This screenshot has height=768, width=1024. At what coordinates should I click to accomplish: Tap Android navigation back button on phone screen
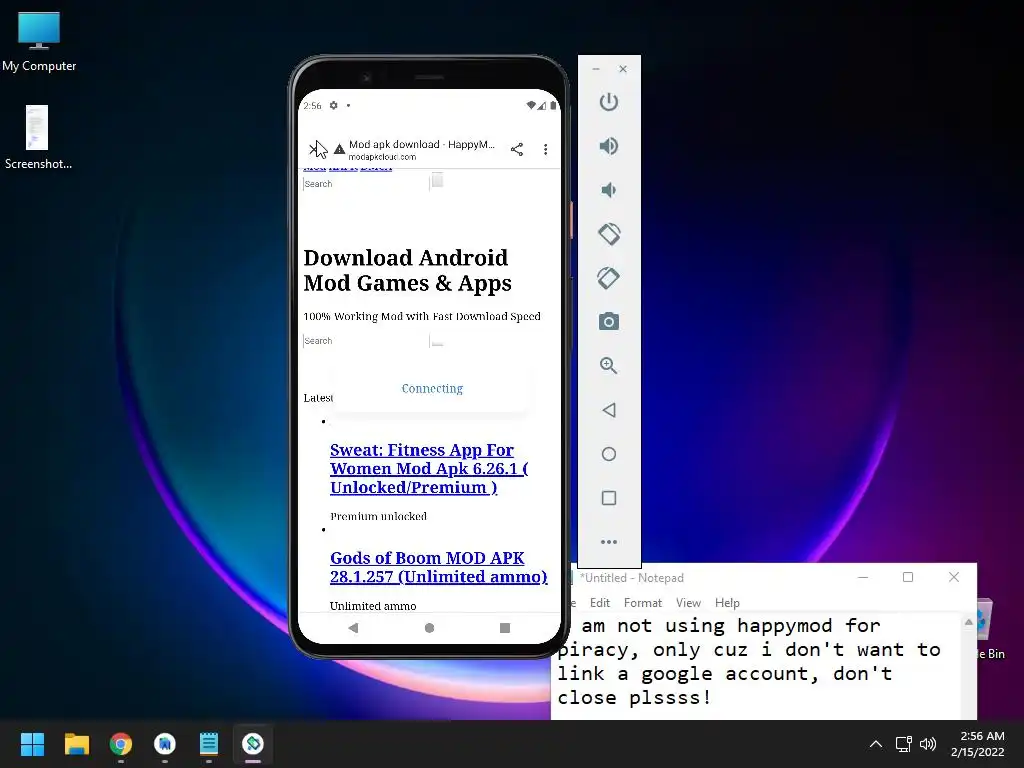point(353,628)
